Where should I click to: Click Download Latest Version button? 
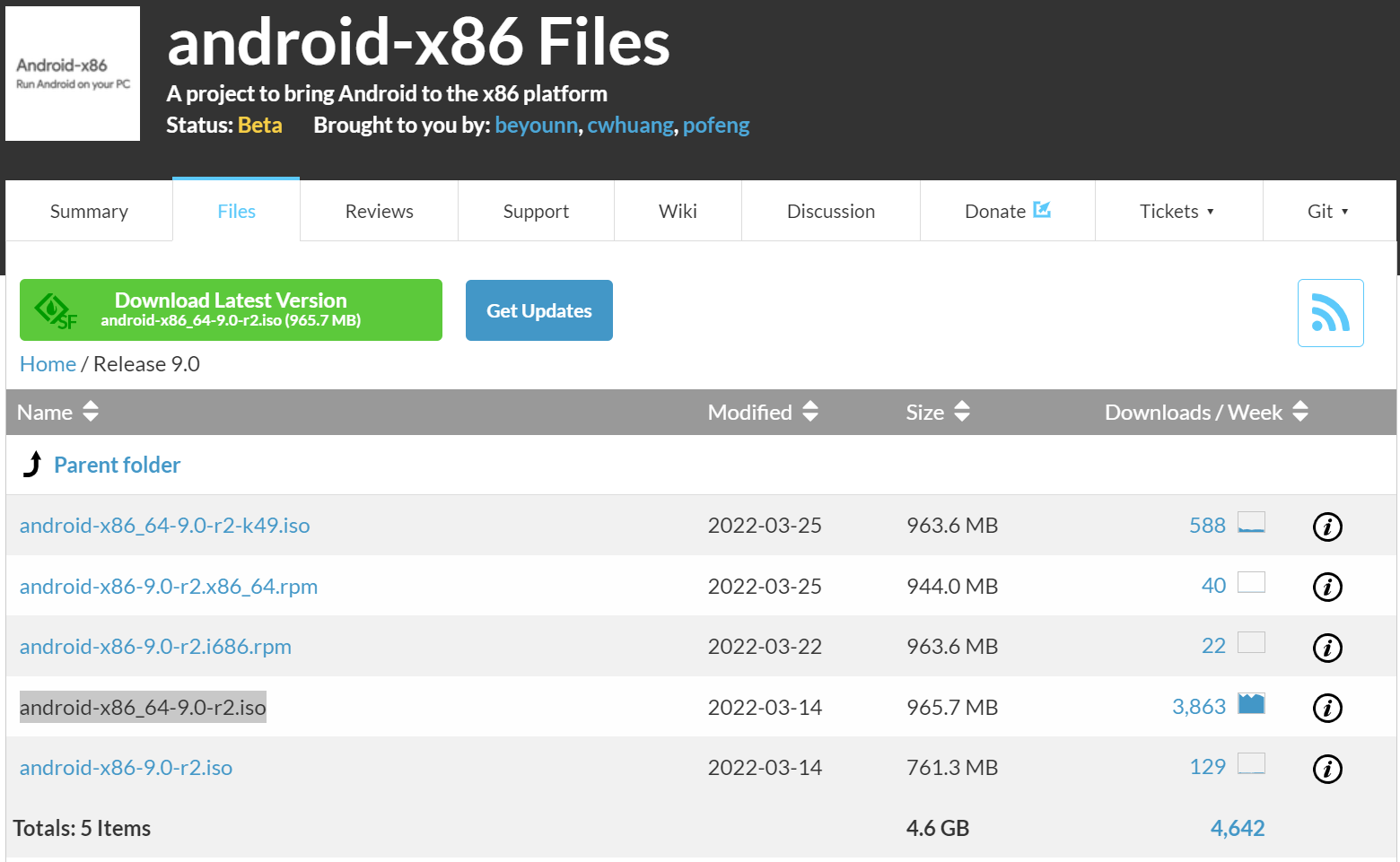tap(231, 309)
